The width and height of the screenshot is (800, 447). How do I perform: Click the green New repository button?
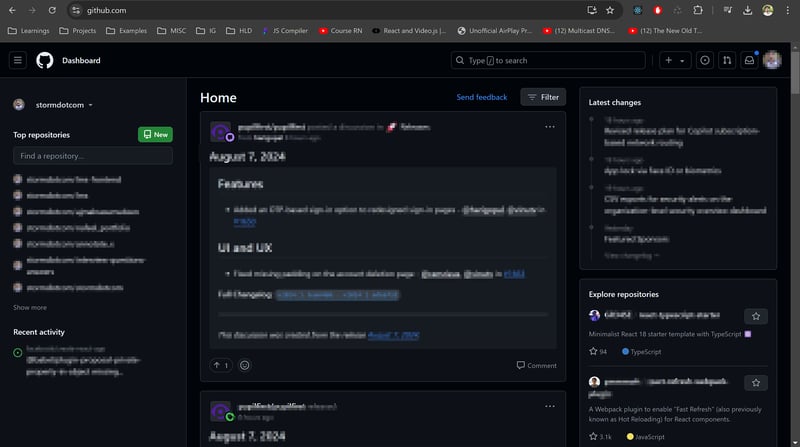[x=154, y=134]
